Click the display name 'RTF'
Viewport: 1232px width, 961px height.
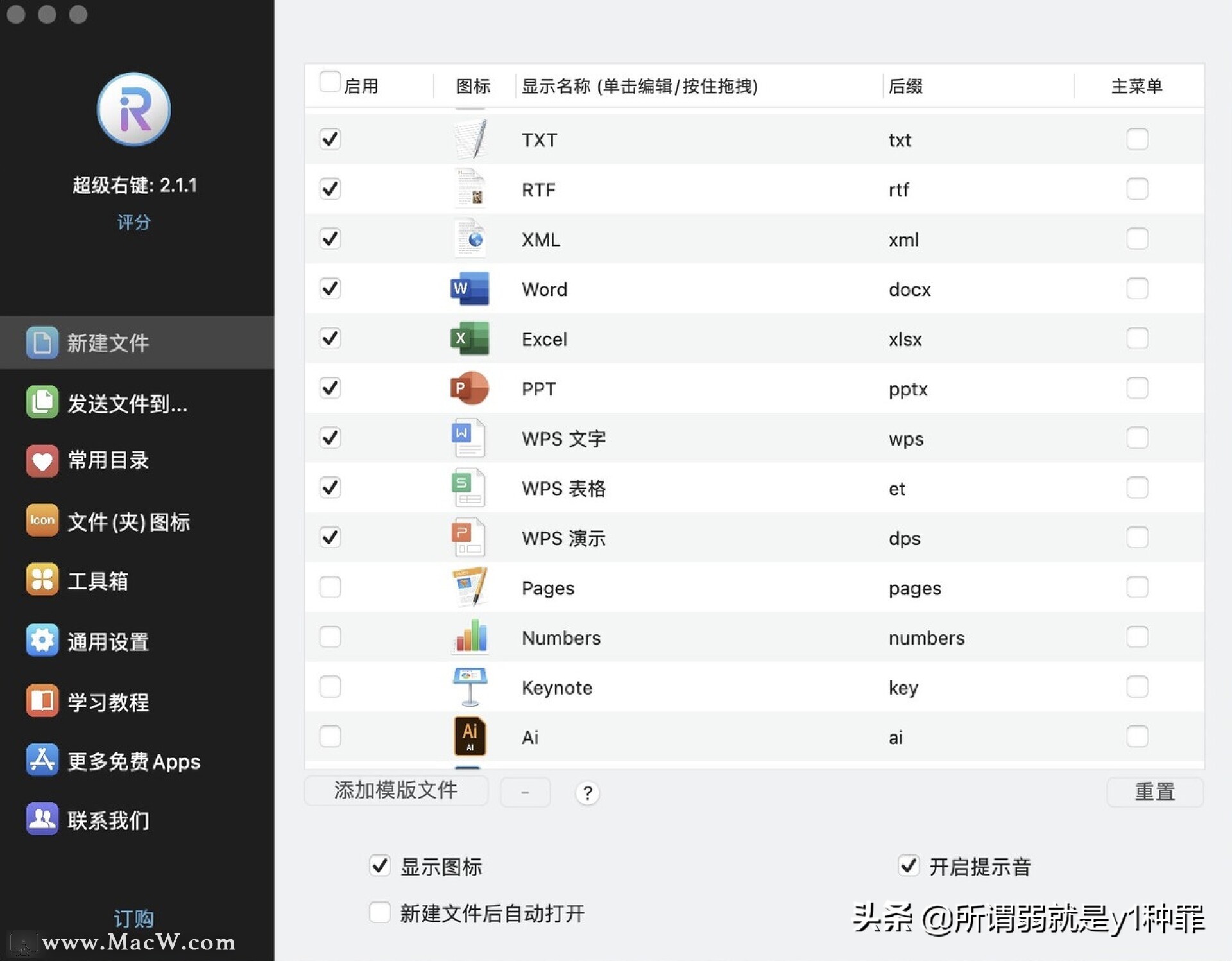[538, 190]
